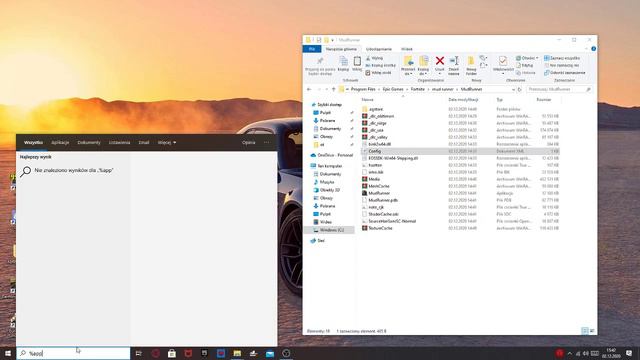Image resolution: width=640 pixels, height=360 pixels.
Task: Open the Plik ribbon tab
Action: coord(312,49)
